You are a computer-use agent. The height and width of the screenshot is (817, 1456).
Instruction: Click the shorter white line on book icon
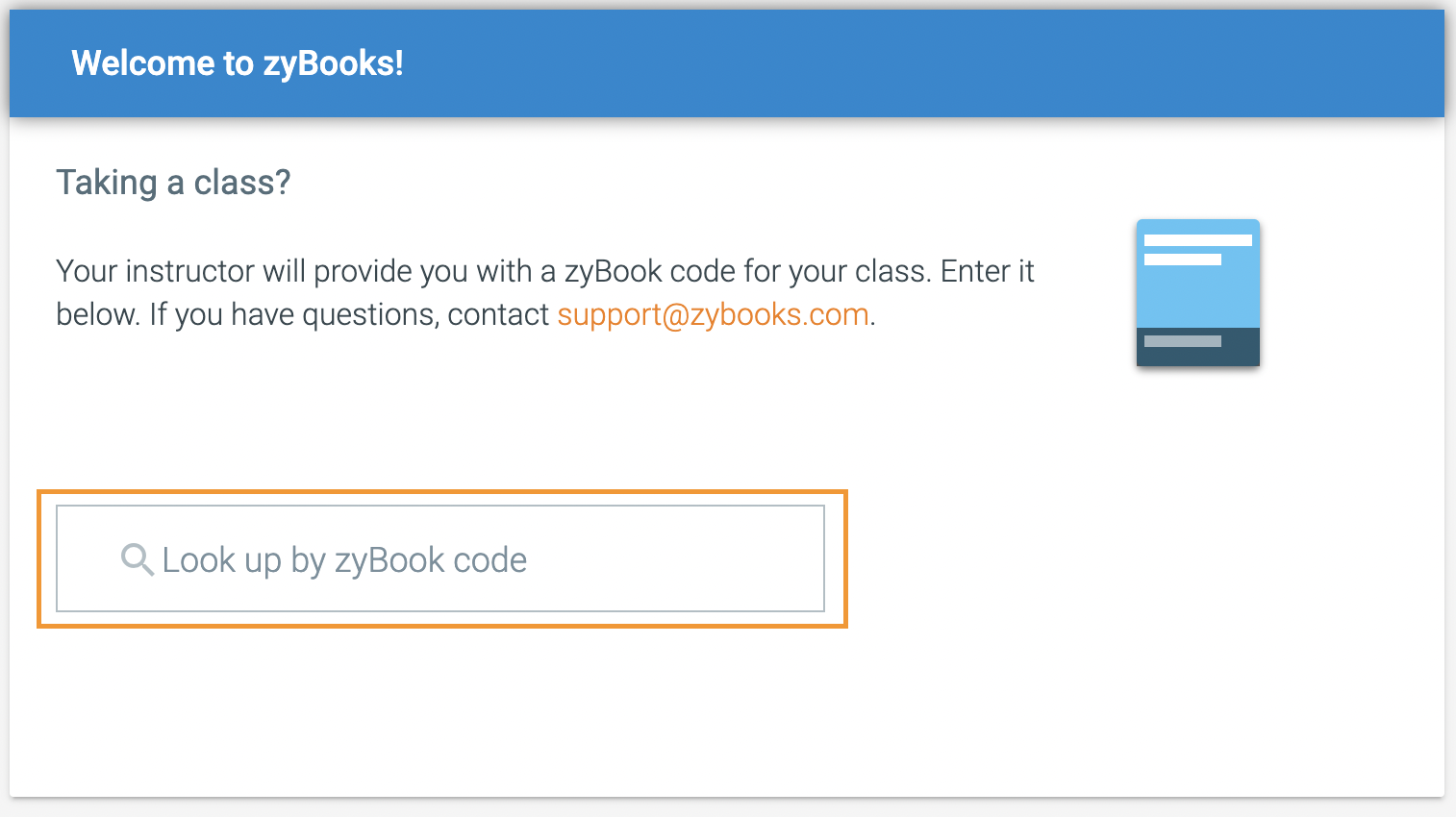tap(1182, 260)
